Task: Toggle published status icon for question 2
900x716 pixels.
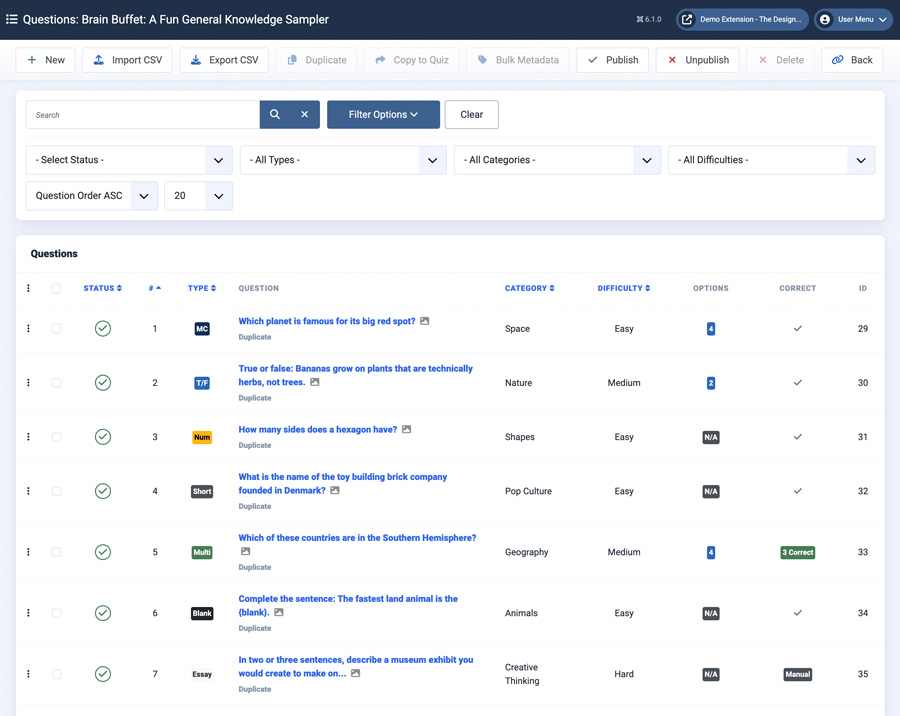Action: pos(103,382)
